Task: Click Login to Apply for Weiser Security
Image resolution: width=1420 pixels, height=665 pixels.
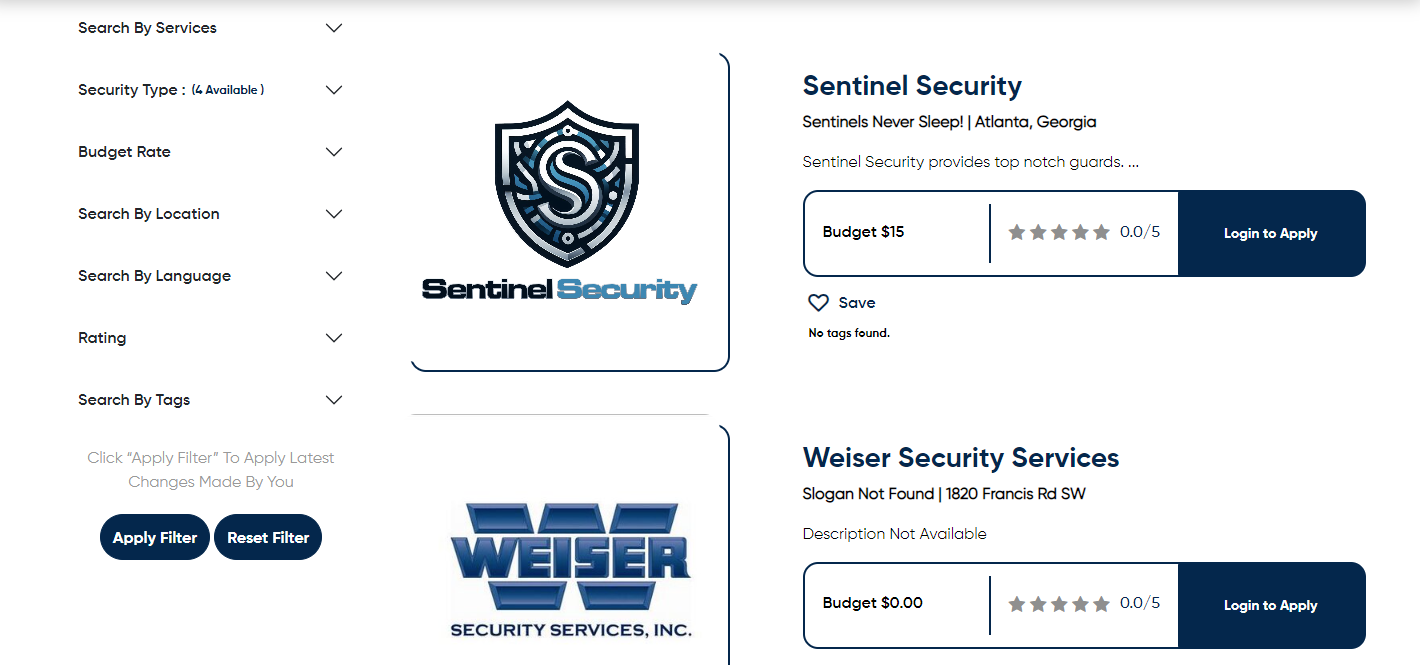Action: pyautogui.click(x=1271, y=605)
